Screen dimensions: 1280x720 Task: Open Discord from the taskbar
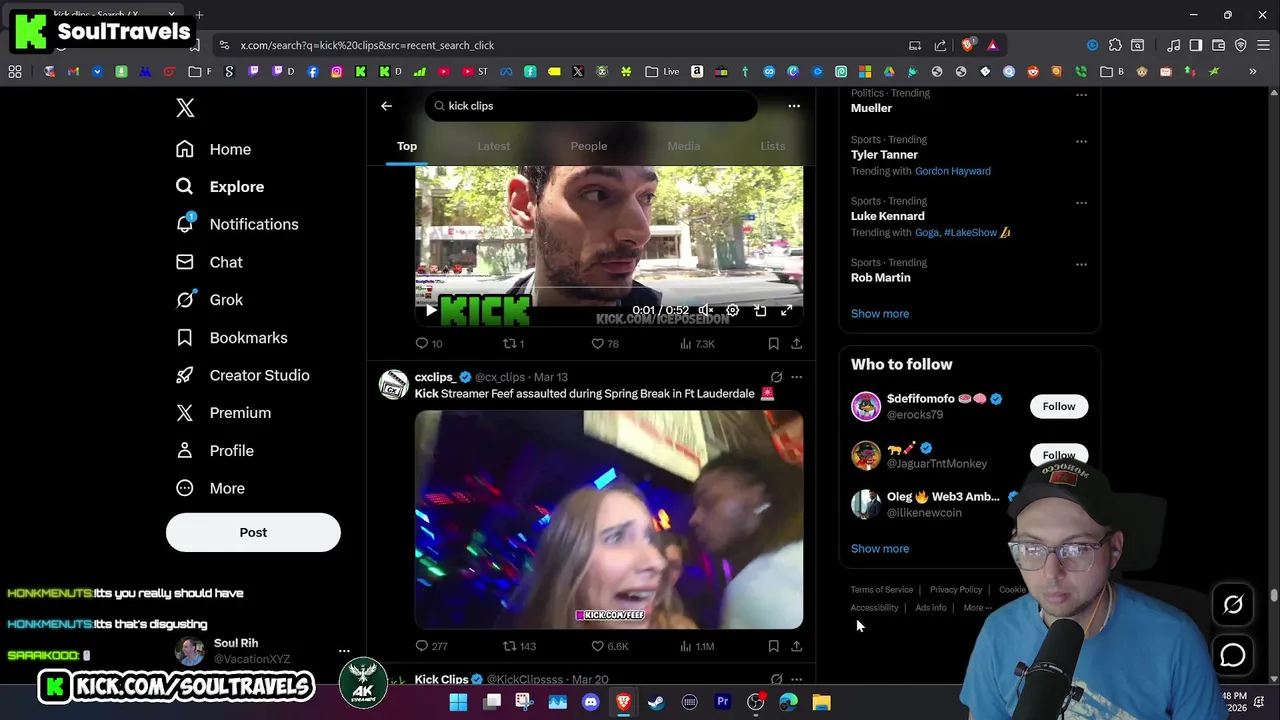(x=590, y=702)
